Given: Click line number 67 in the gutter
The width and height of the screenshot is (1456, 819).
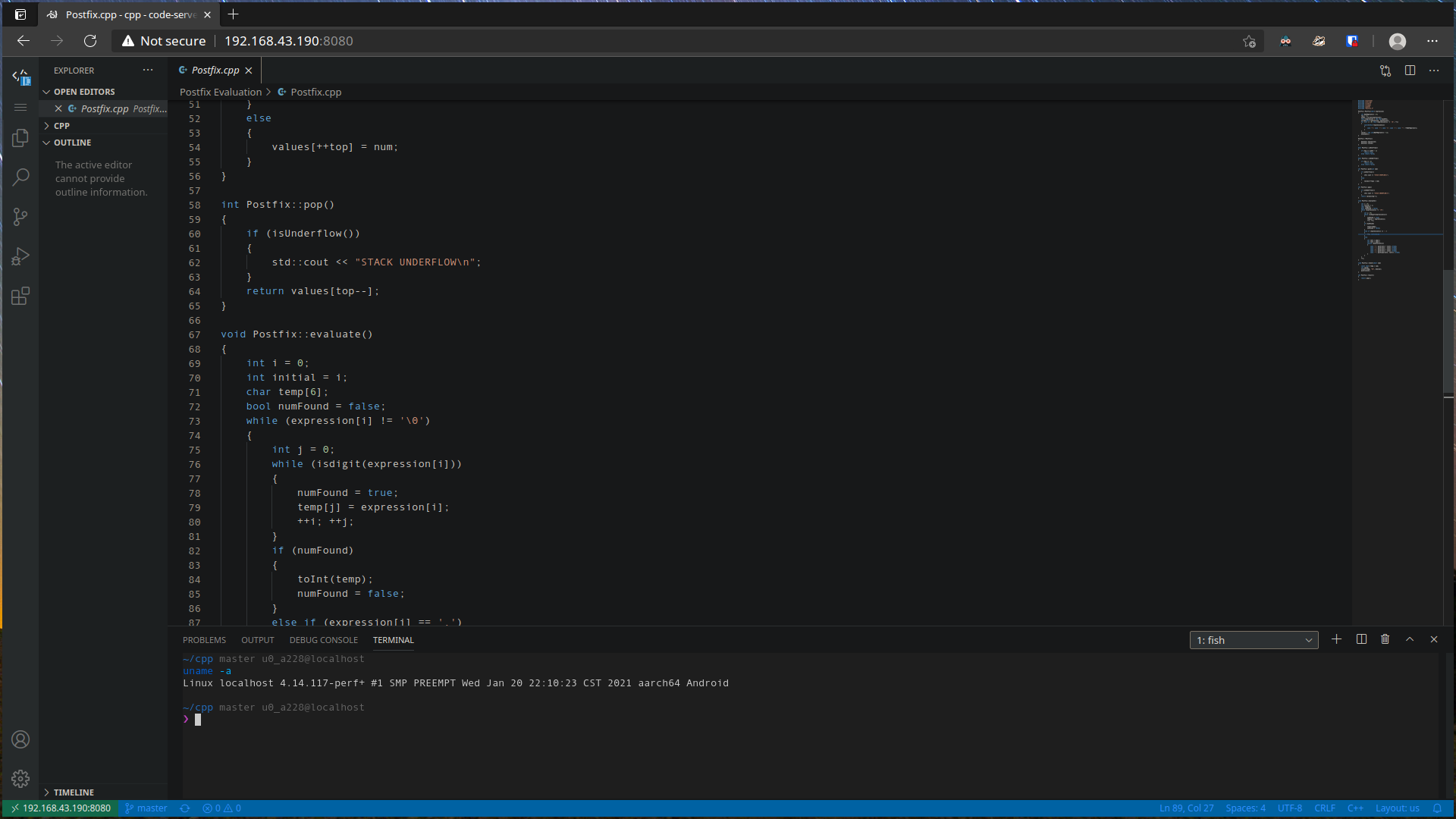Looking at the screenshot, I should tap(195, 334).
